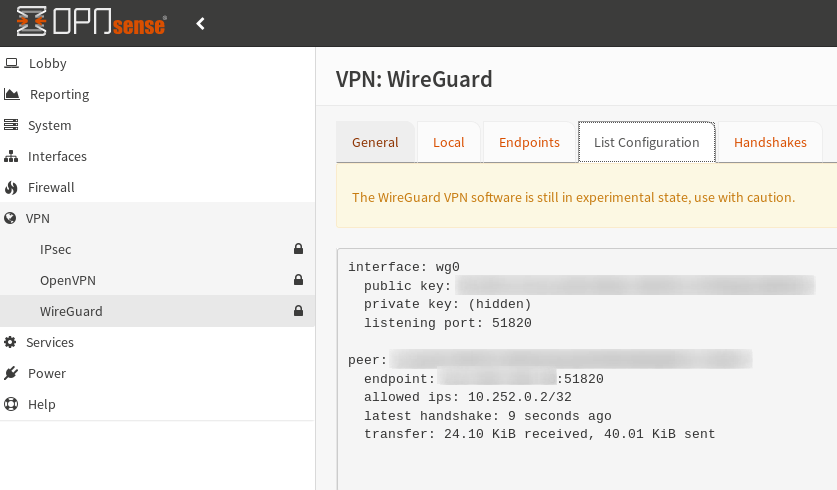
Task: Open the WireGuard sidebar entry
Action: 71,311
